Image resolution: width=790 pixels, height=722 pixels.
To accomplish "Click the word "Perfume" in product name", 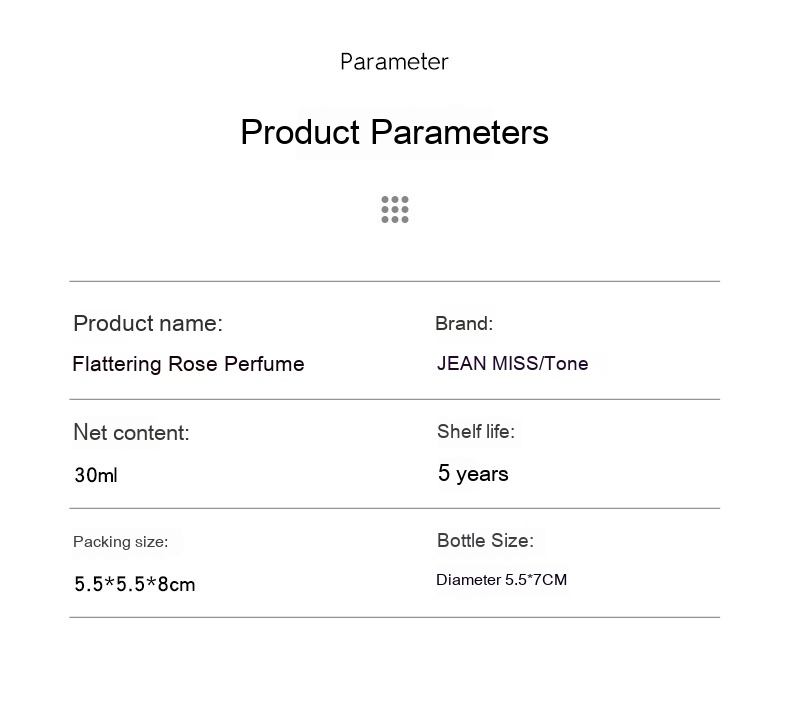I will (x=263, y=364).
